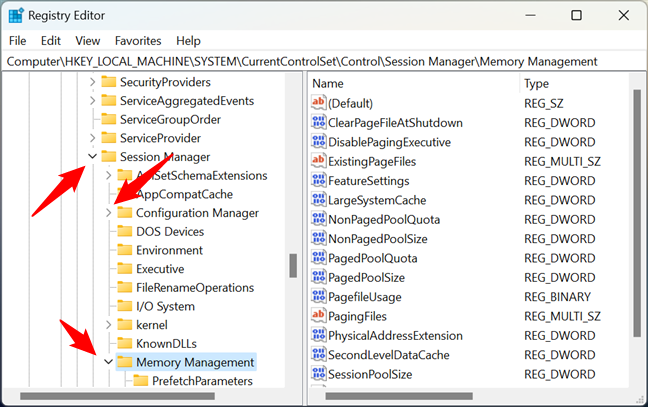Select the Session Manager key label

pyautogui.click(x=165, y=157)
